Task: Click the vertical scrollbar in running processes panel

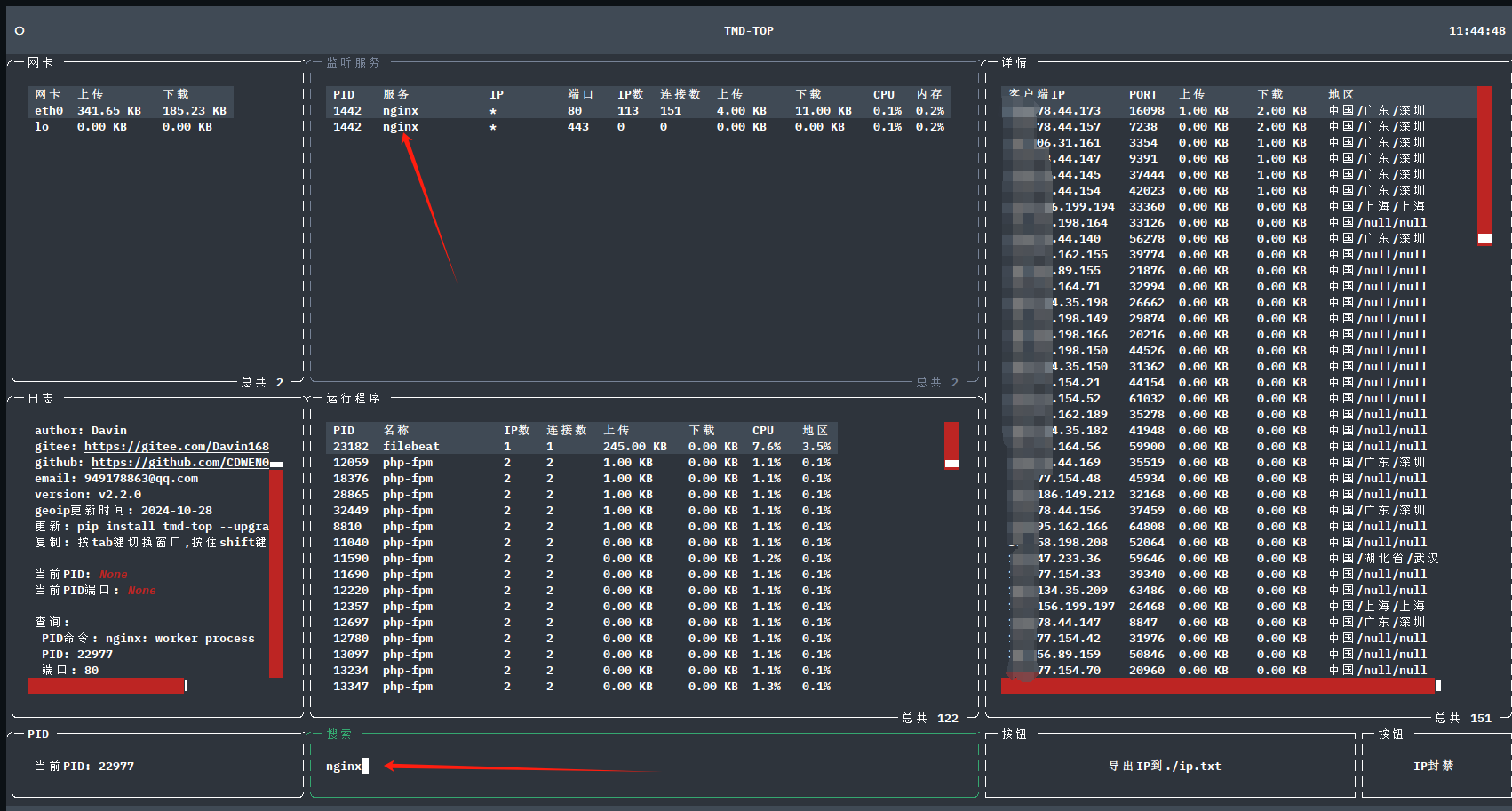Action: pyautogui.click(x=951, y=445)
